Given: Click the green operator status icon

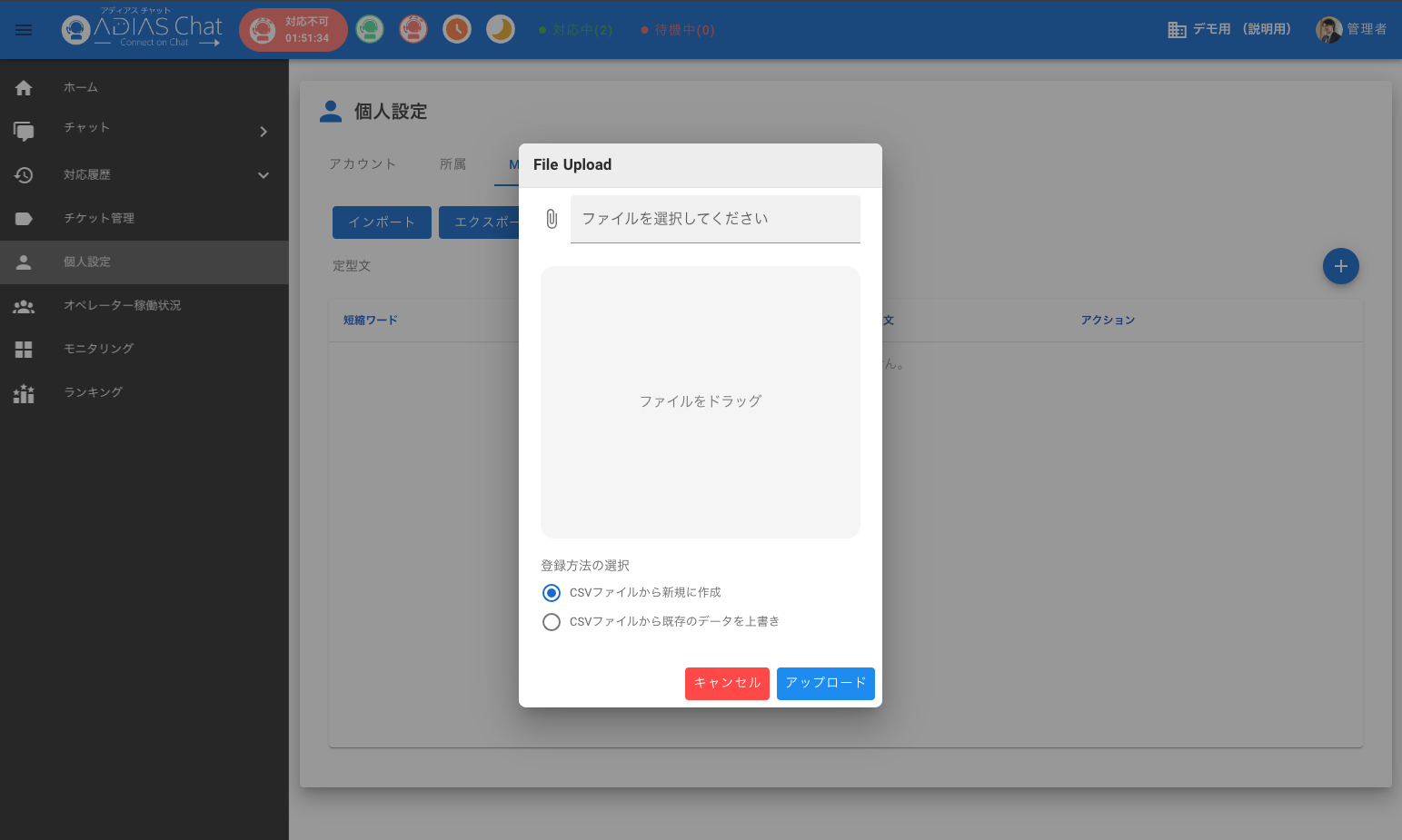Looking at the screenshot, I should click(x=369, y=30).
